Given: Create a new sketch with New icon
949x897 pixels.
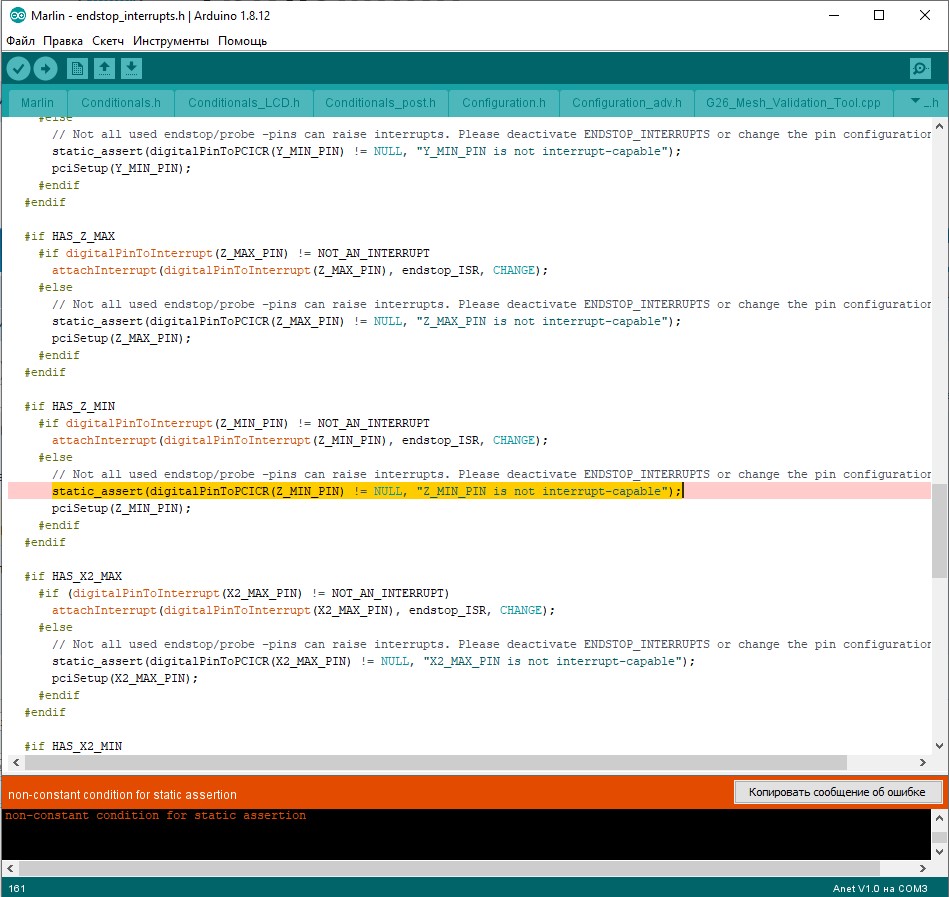Looking at the screenshot, I should (x=77, y=68).
